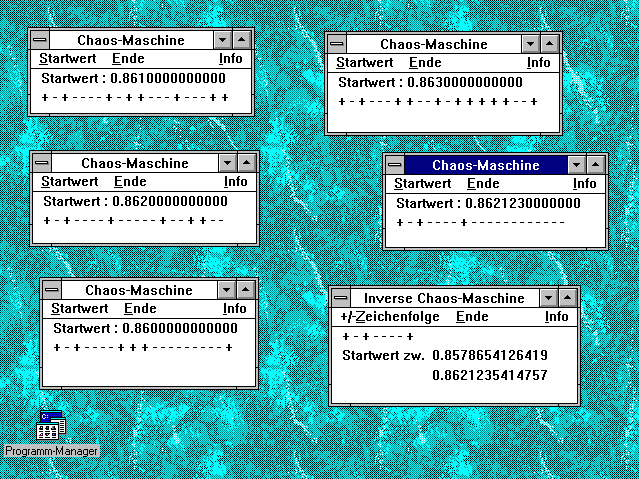Open control-menu box of window with Startwert 0.8630000000000

337,44
